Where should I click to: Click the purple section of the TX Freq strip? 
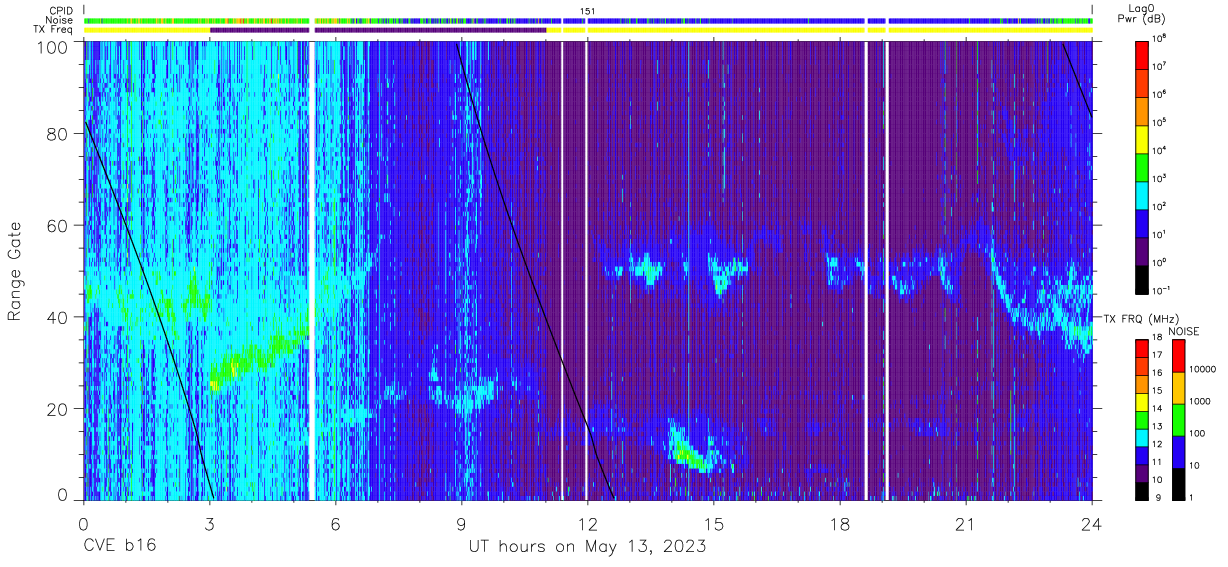click(378, 30)
